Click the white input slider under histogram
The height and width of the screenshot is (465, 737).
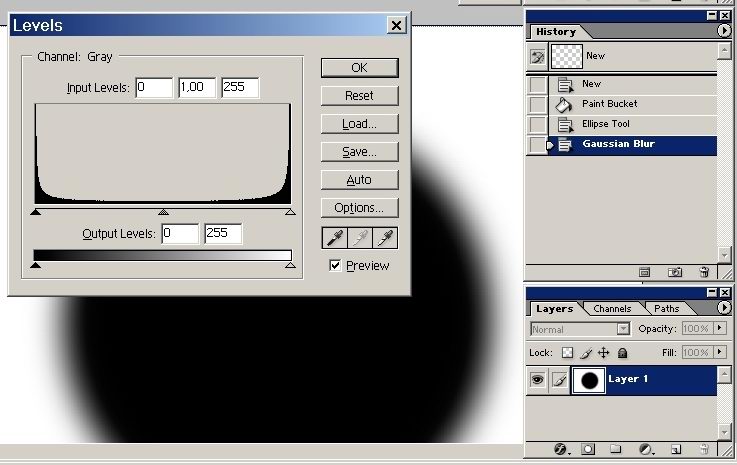[x=290, y=212]
